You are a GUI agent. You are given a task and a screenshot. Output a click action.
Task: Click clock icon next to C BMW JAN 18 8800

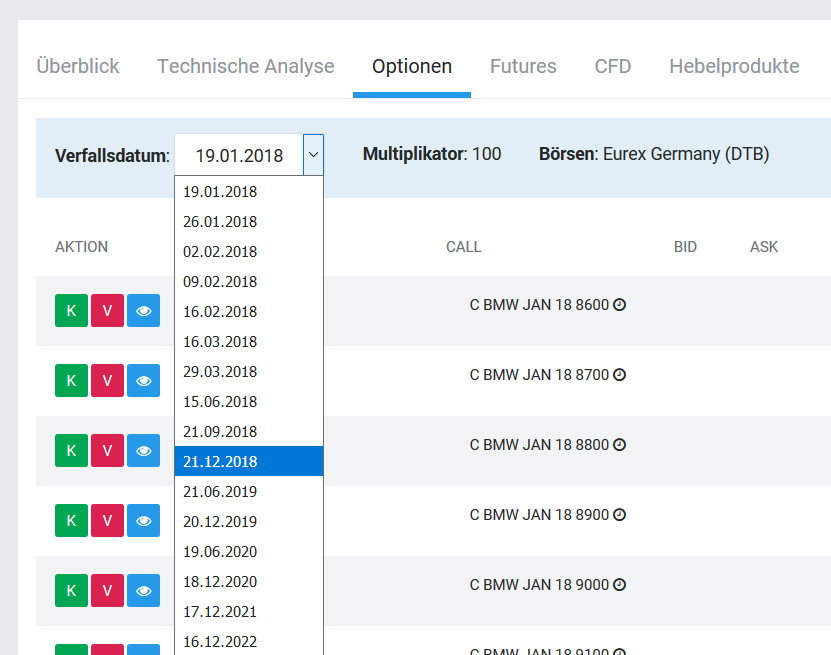pyautogui.click(x=620, y=445)
